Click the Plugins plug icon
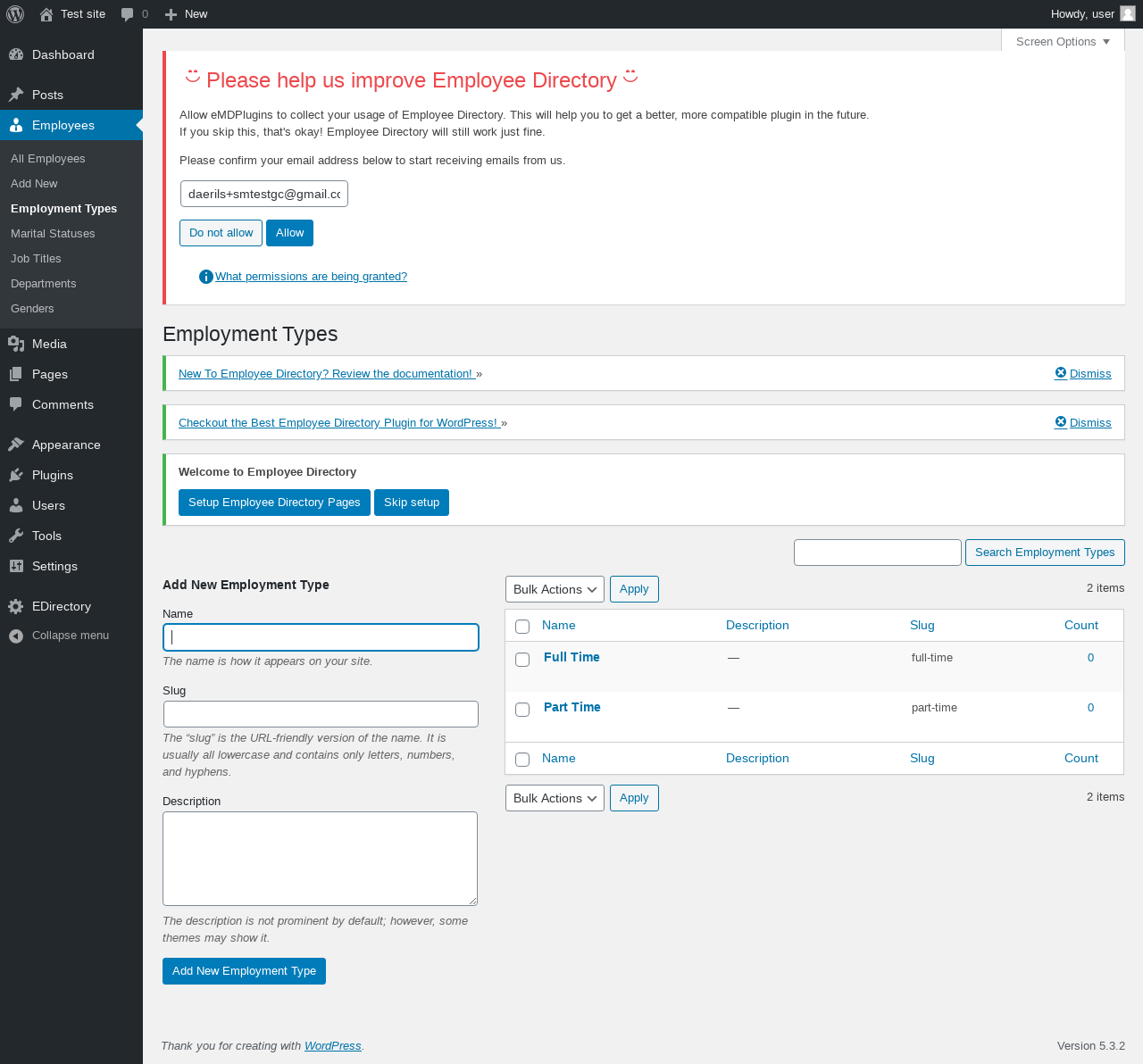The width and height of the screenshot is (1143, 1064). pos(16,475)
